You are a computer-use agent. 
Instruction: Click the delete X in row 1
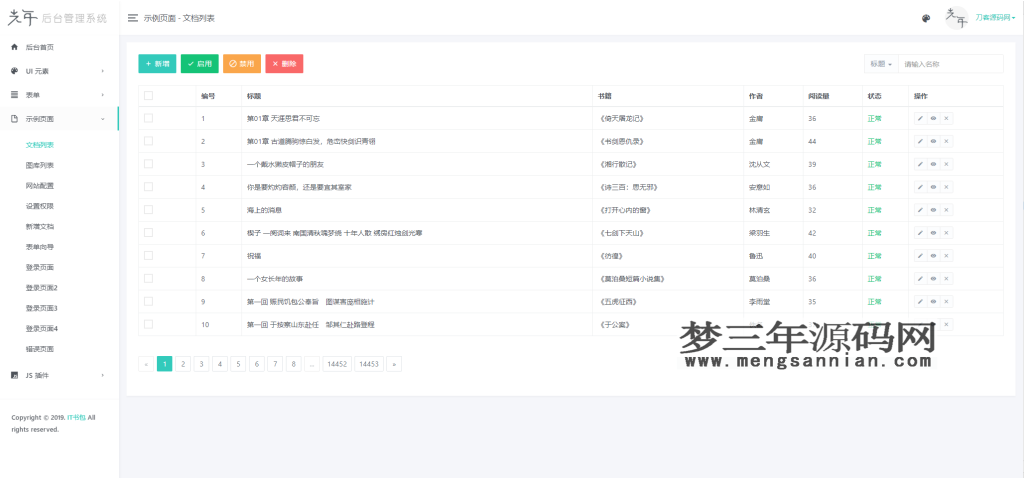coord(946,118)
